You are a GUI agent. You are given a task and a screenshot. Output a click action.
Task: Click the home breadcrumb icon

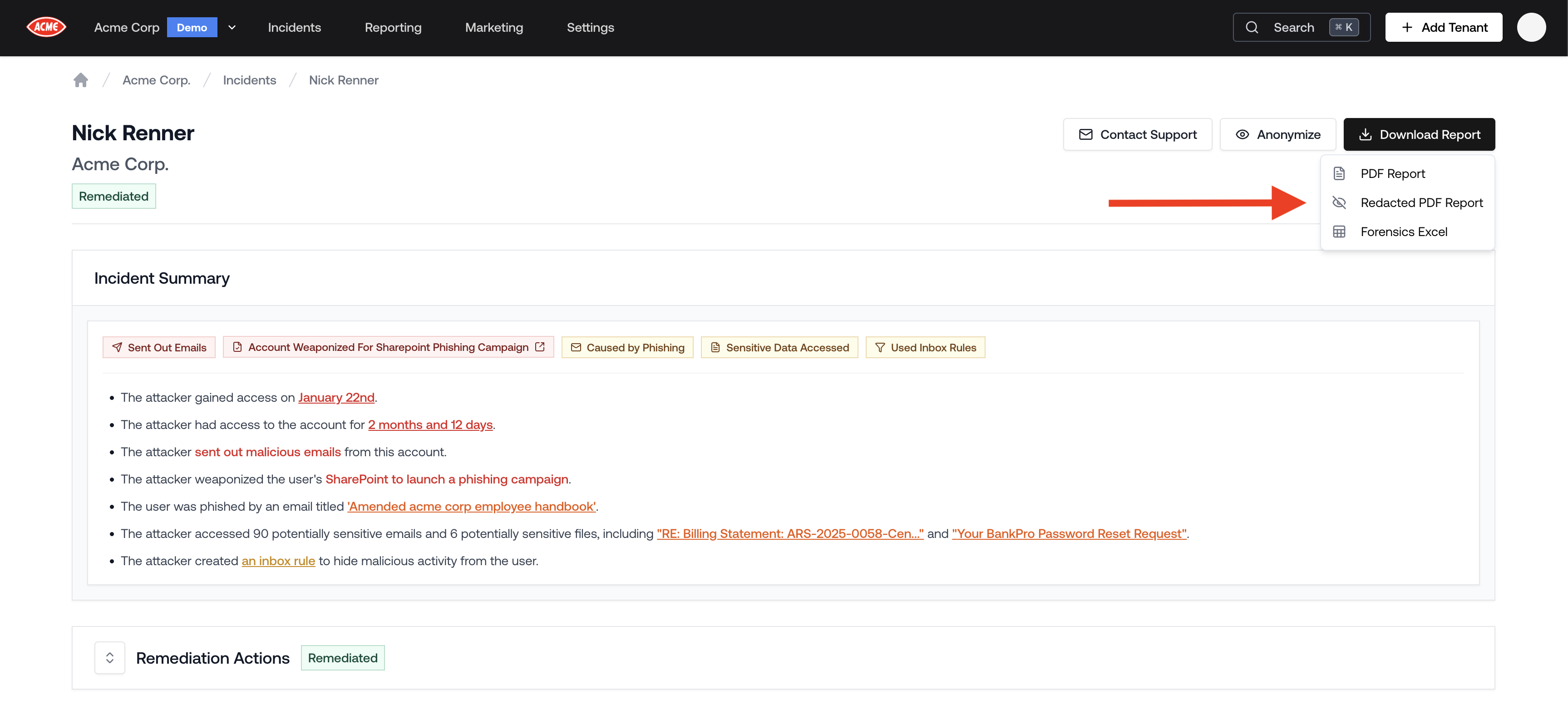[x=80, y=80]
